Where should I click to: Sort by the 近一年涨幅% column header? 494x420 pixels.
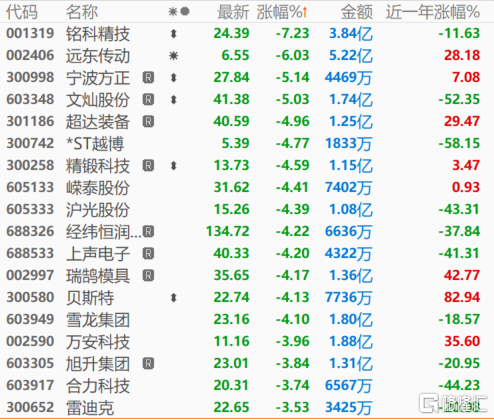433,12
